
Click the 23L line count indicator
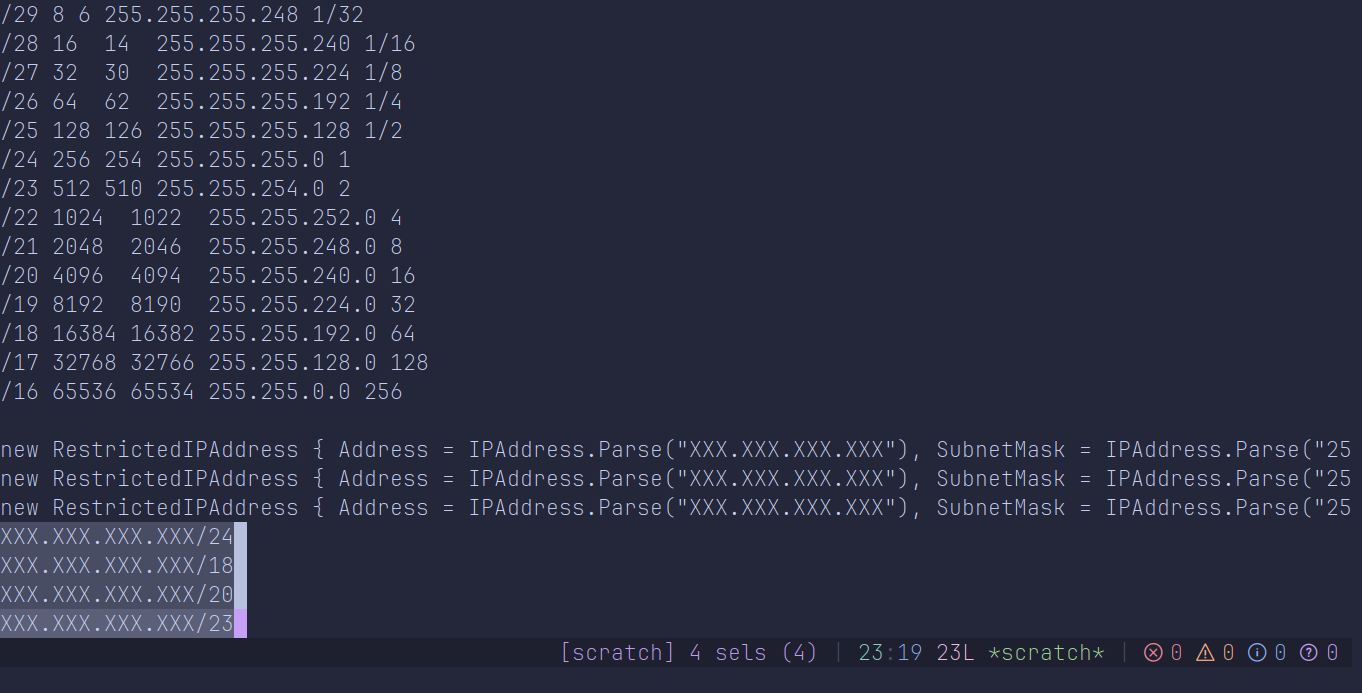click(955, 653)
